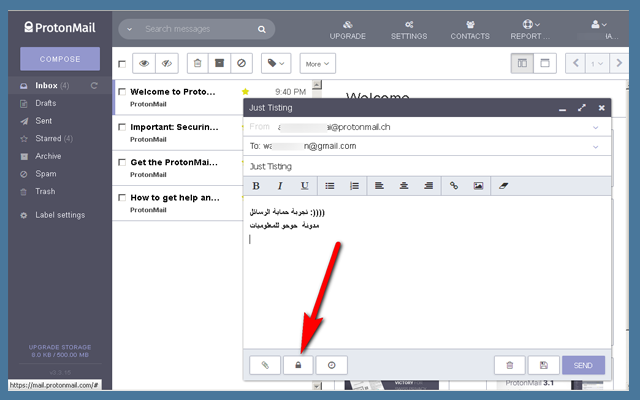The width and height of the screenshot is (640, 400).
Task: Toggle bold formatting in composer
Action: coord(256,186)
